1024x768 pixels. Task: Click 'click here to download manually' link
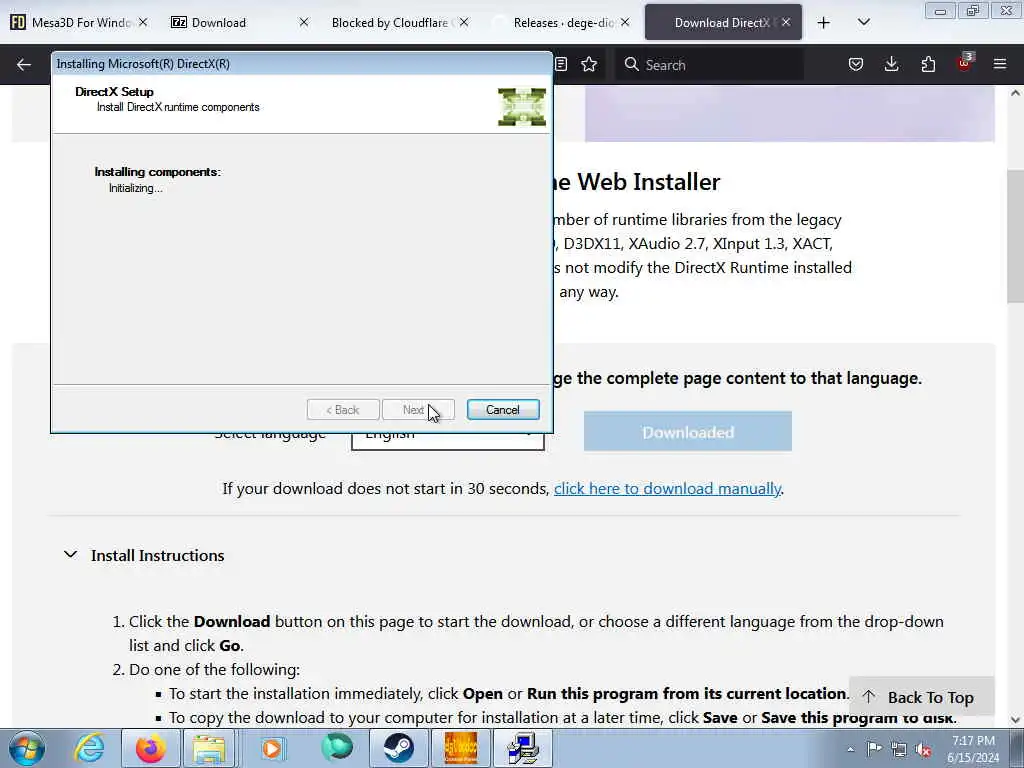click(667, 488)
